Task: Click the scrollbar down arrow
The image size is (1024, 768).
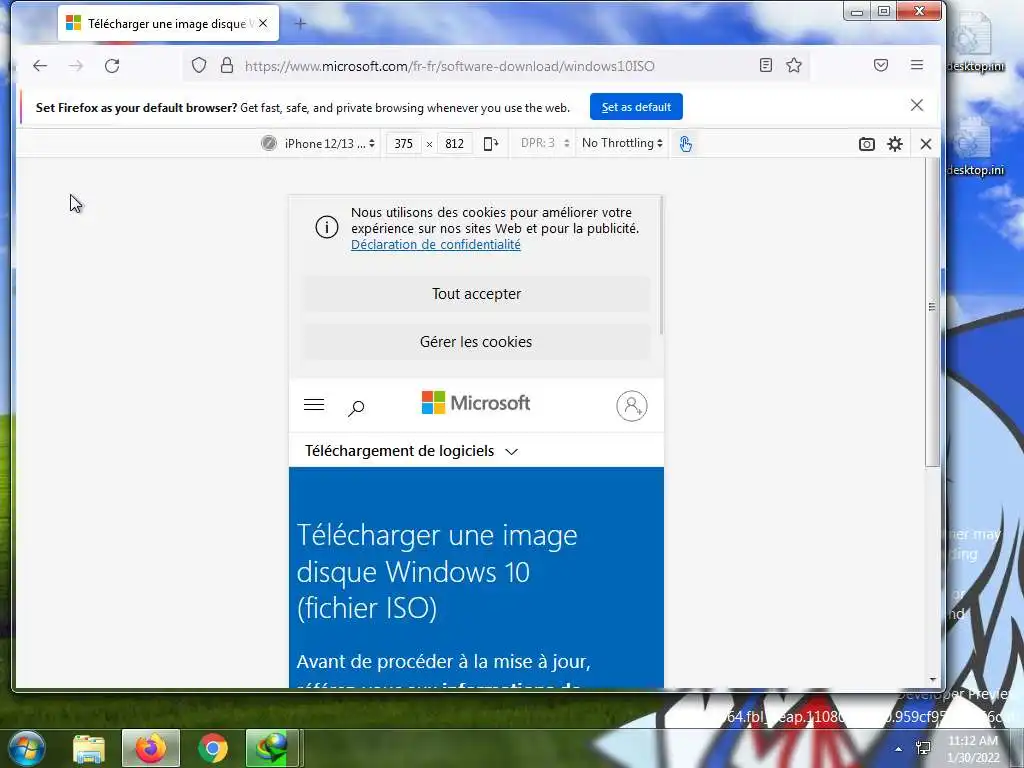Action: (x=933, y=680)
